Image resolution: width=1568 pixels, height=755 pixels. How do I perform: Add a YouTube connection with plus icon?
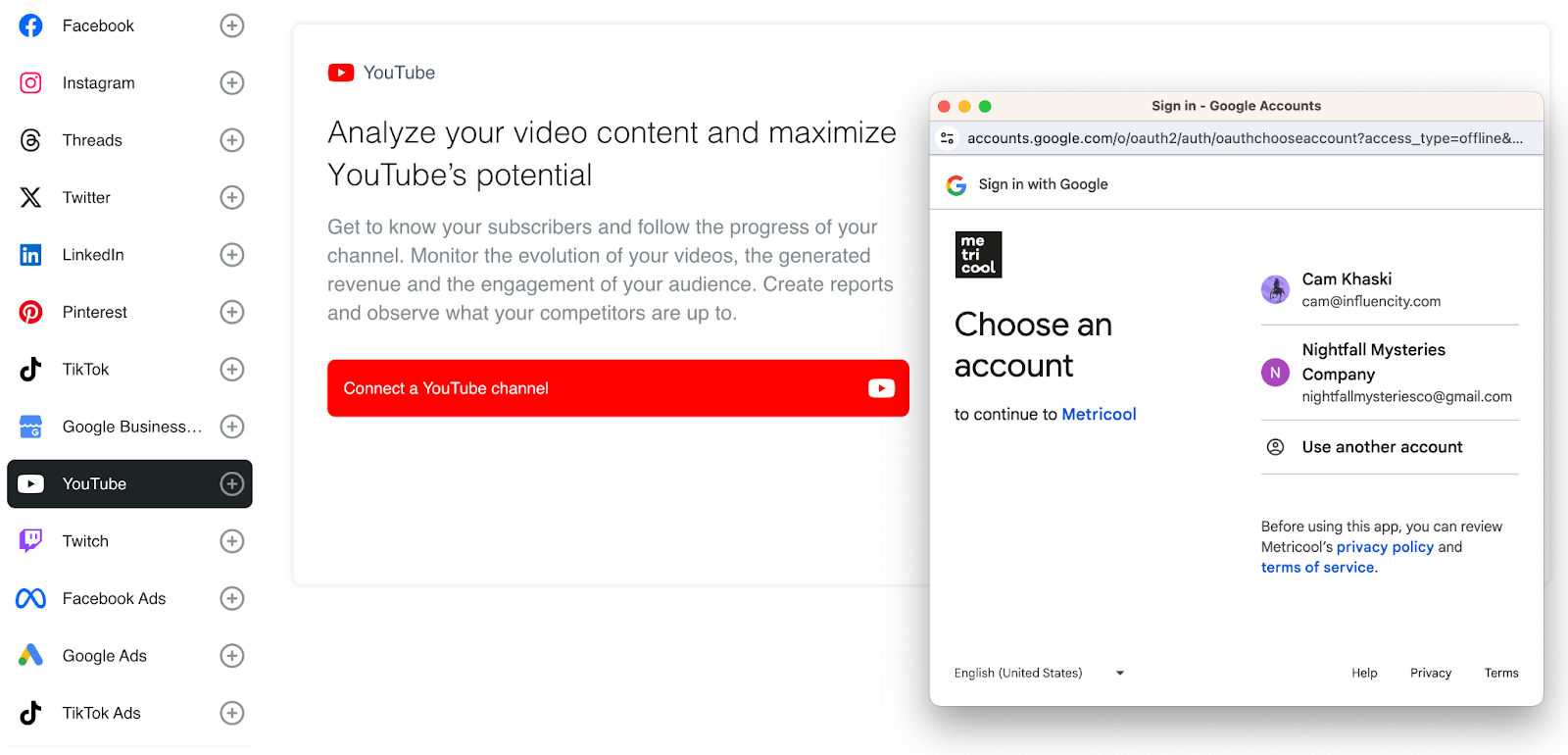[232, 483]
